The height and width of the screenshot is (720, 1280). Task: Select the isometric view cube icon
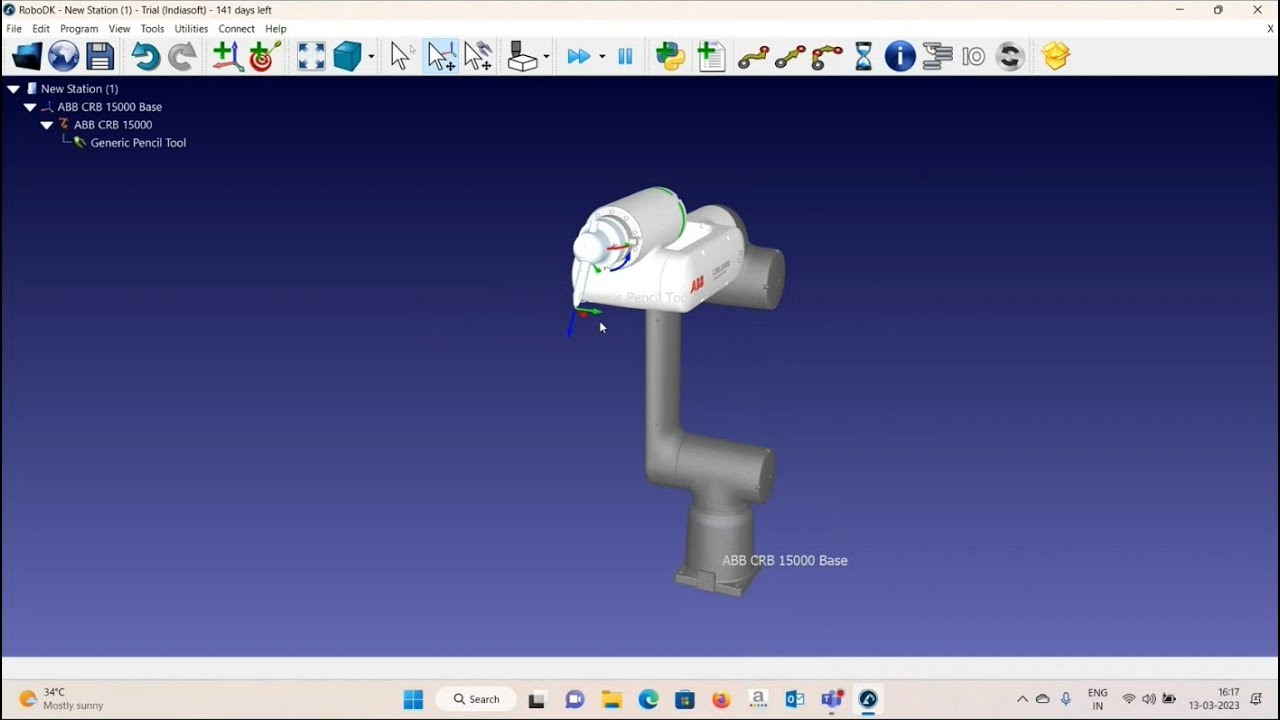click(x=347, y=56)
